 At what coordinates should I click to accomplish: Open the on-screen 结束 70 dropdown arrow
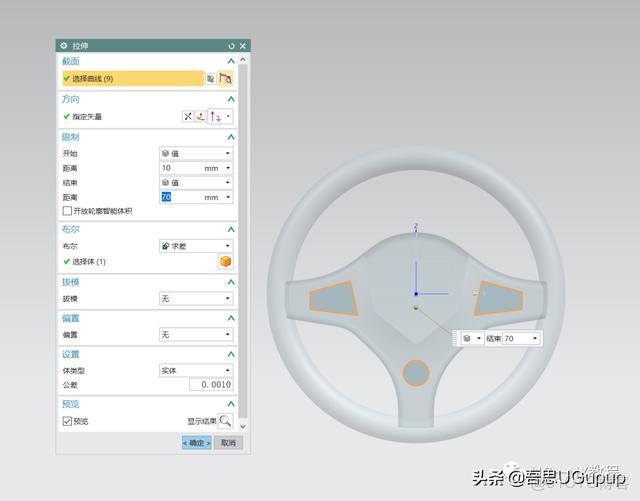pyautogui.click(x=535, y=338)
